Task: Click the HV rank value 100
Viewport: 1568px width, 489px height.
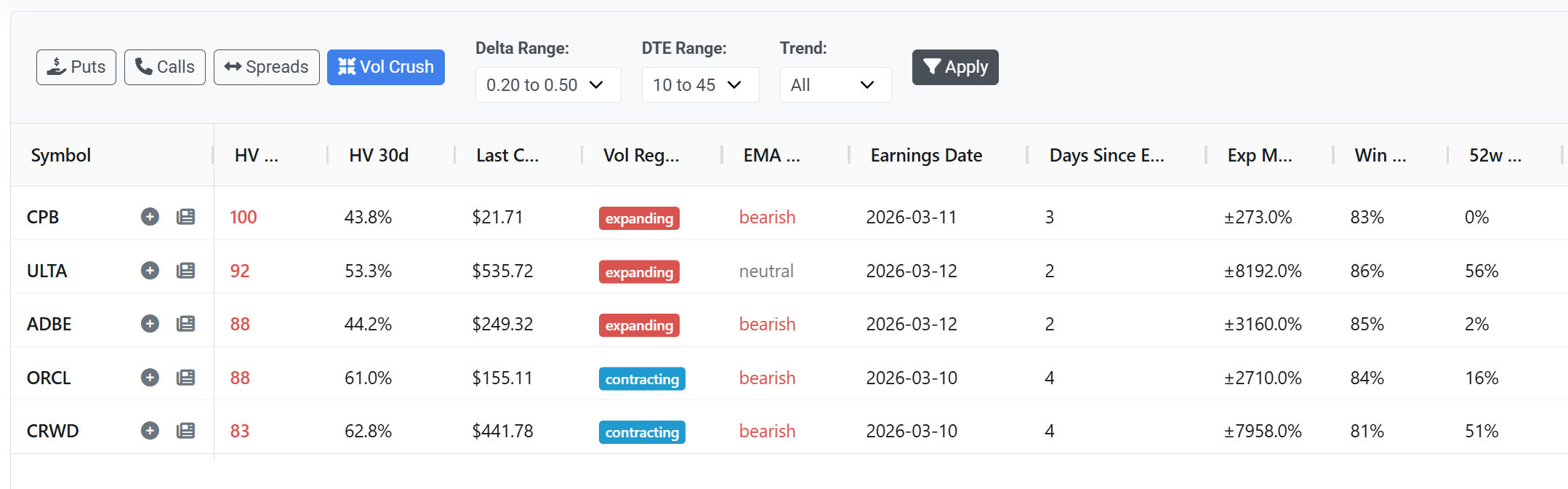Action: pos(244,217)
